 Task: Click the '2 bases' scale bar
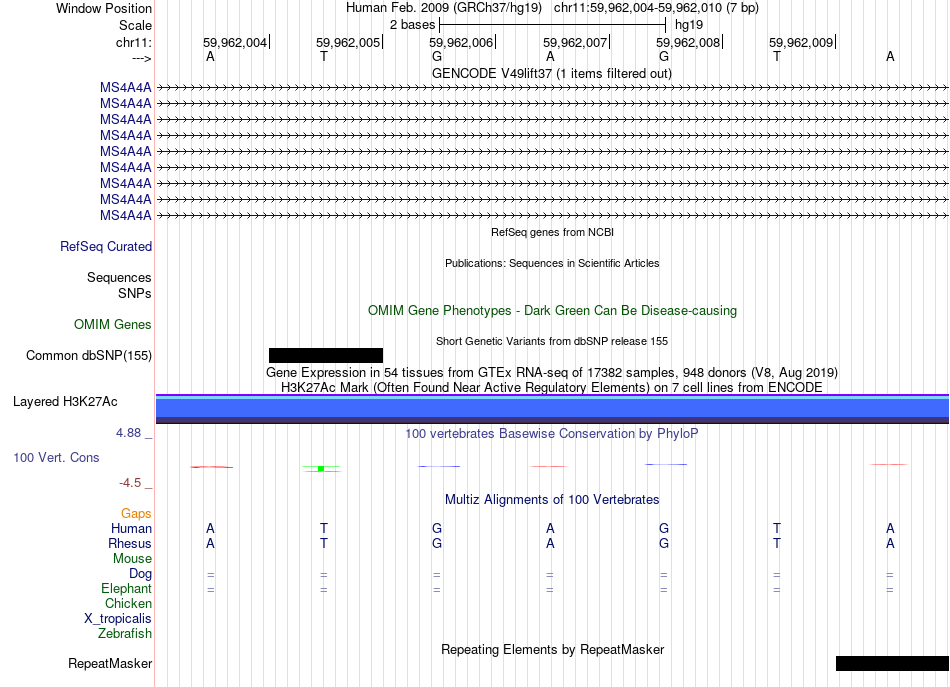coord(553,25)
